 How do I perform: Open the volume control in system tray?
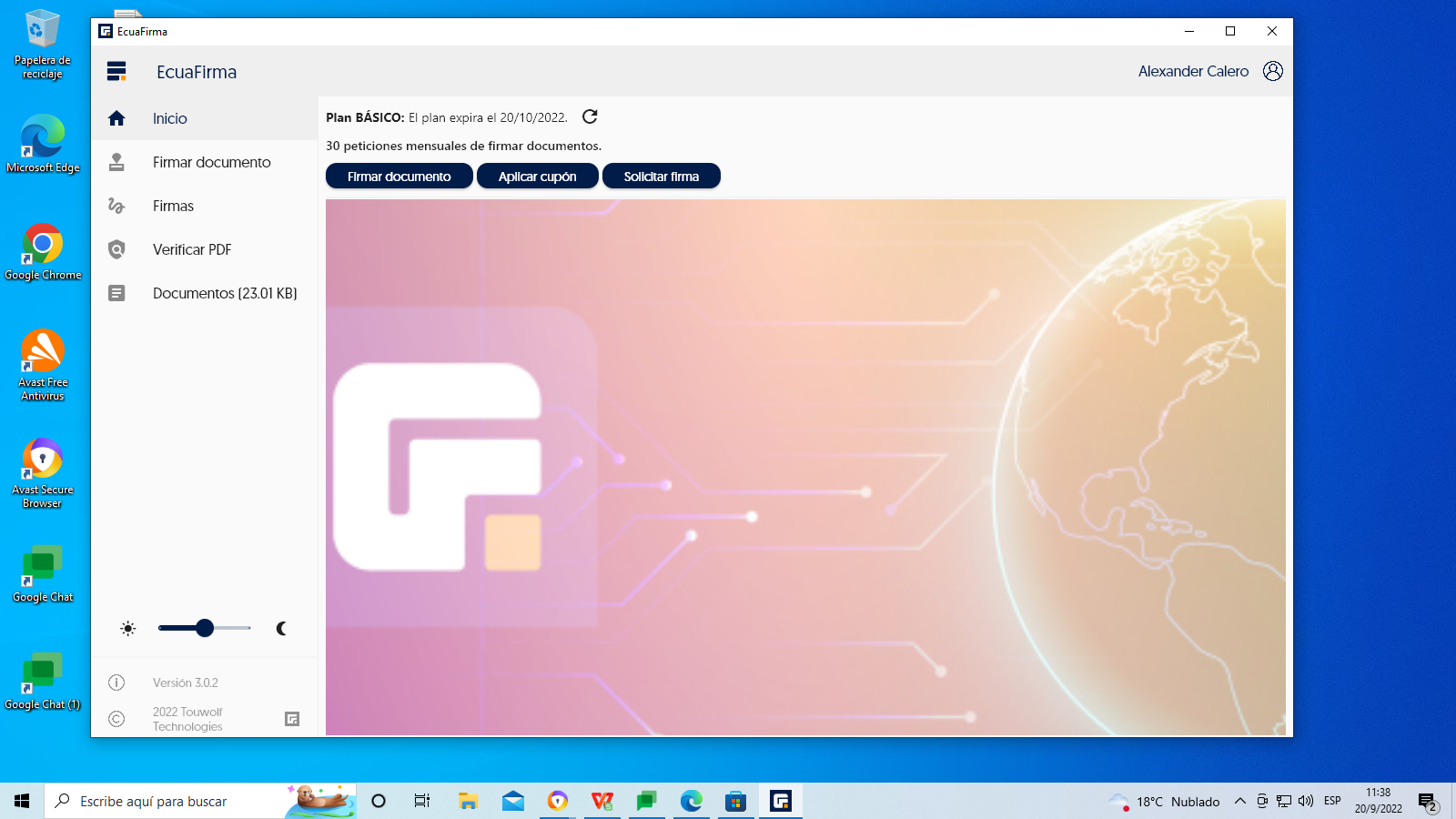tap(1306, 801)
